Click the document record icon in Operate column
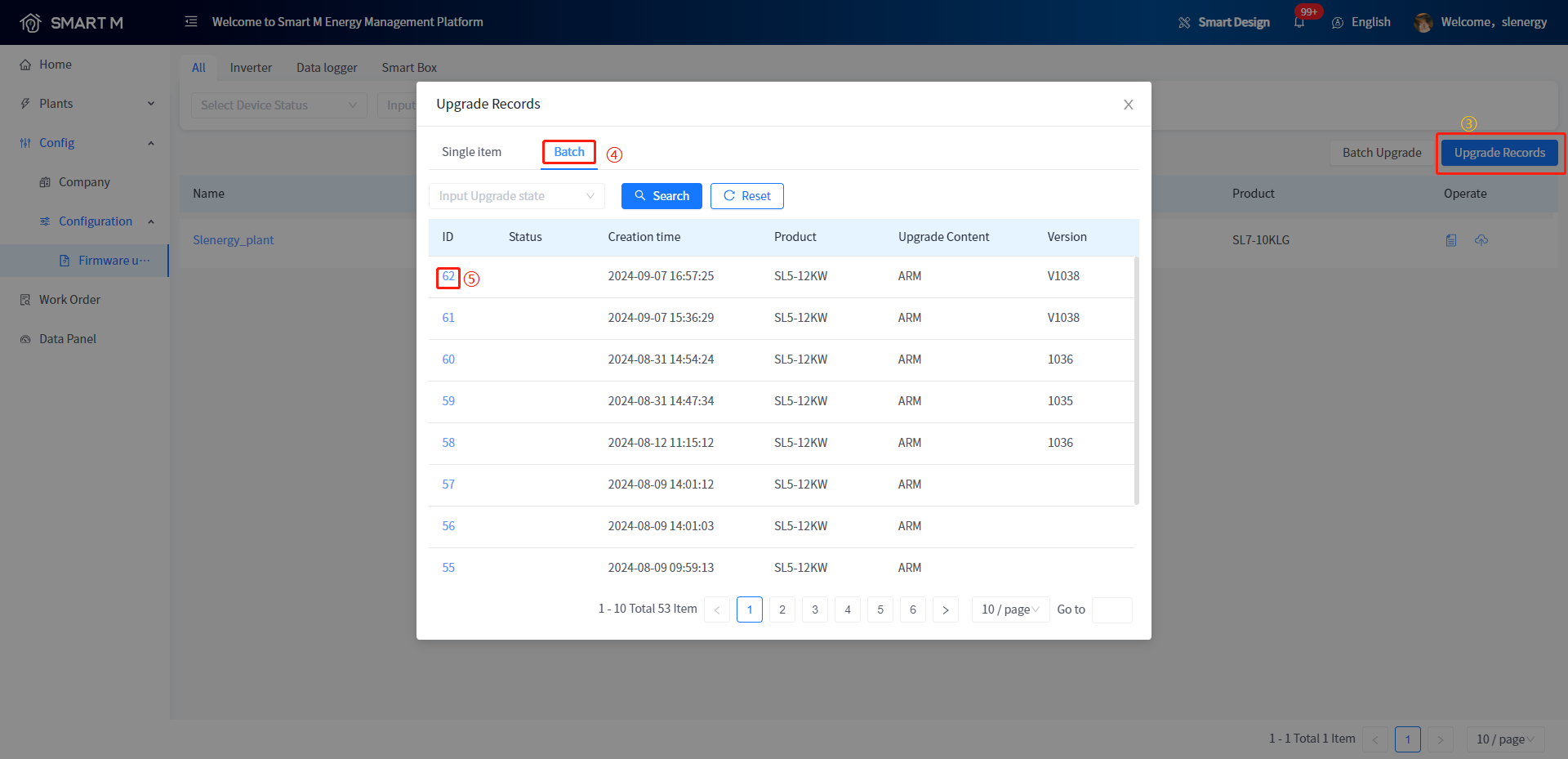The height and width of the screenshot is (759, 1568). (x=1451, y=240)
